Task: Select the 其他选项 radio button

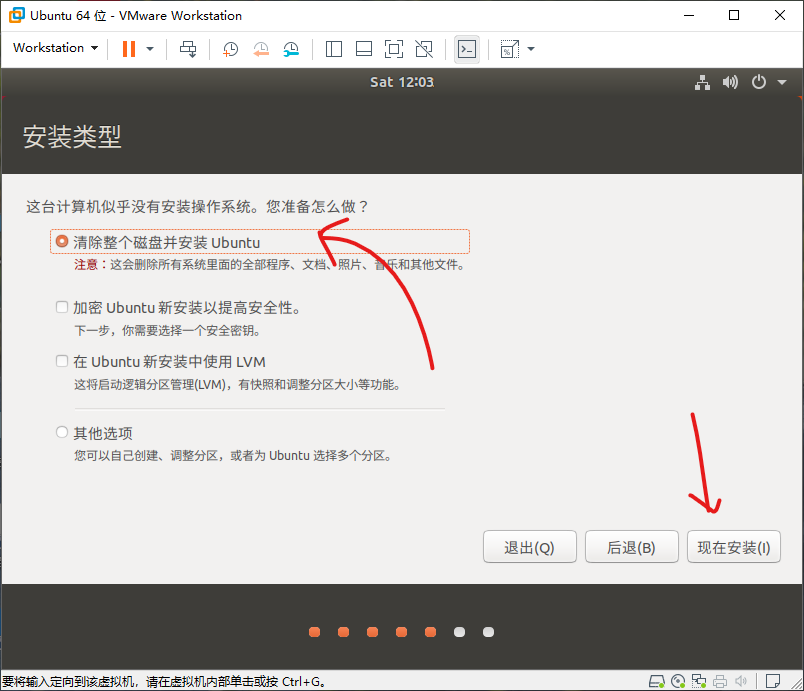Action: [62, 433]
